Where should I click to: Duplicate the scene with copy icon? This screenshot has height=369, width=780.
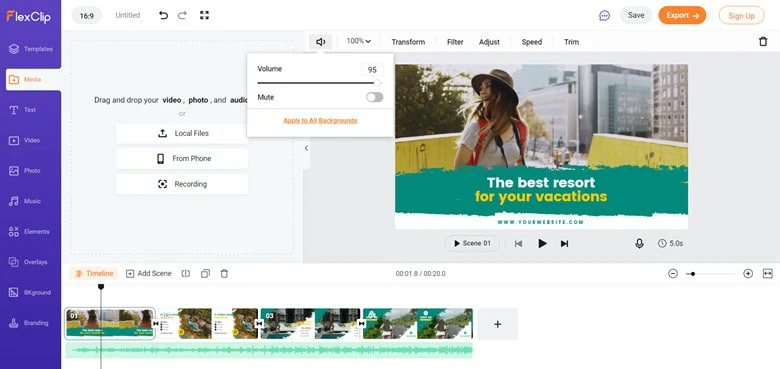[205, 274]
